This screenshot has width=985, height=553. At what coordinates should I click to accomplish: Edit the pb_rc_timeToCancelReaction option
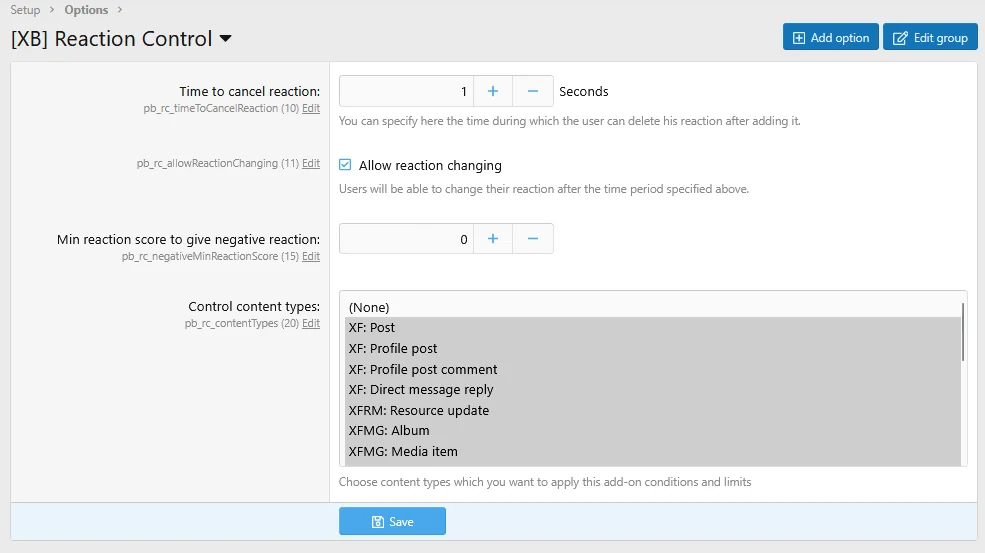pyautogui.click(x=311, y=108)
